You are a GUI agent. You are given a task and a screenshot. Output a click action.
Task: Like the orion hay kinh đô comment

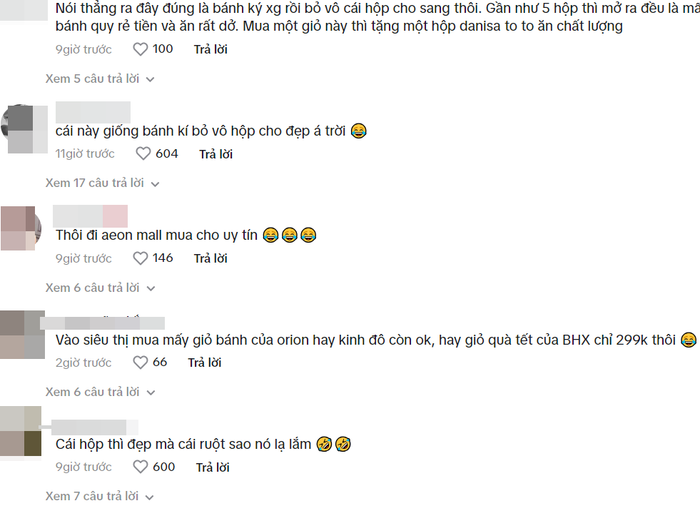click(140, 362)
